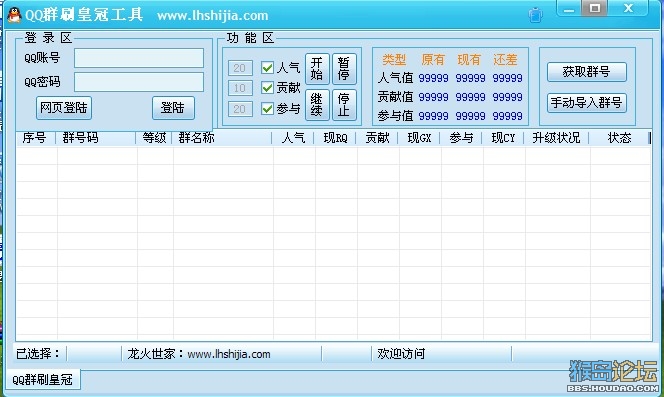Close the QQ群刷皇冠工具 window
The image size is (664, 397).
click(628, 8)
